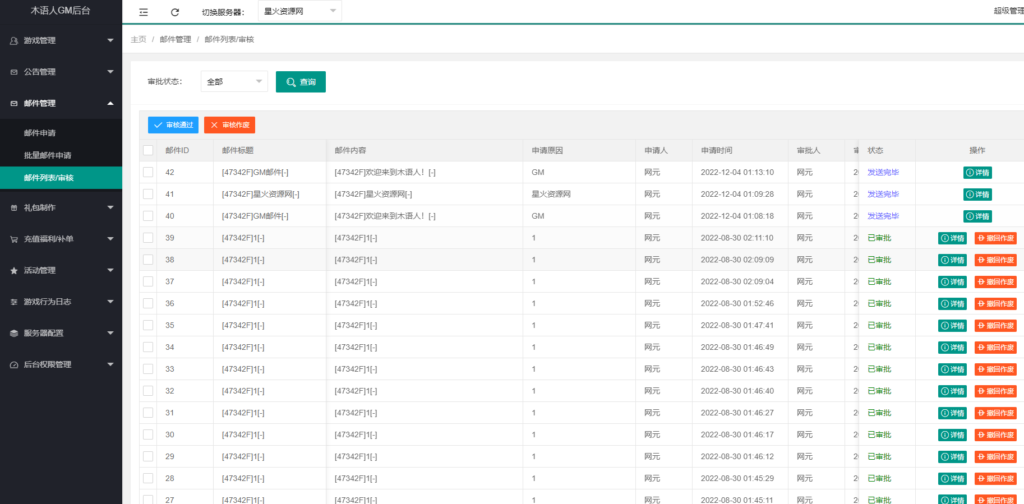This screenshot has width=1024, height=504.
Task: Click the blue 审核通过 button
Action: [x=173, y=125]
